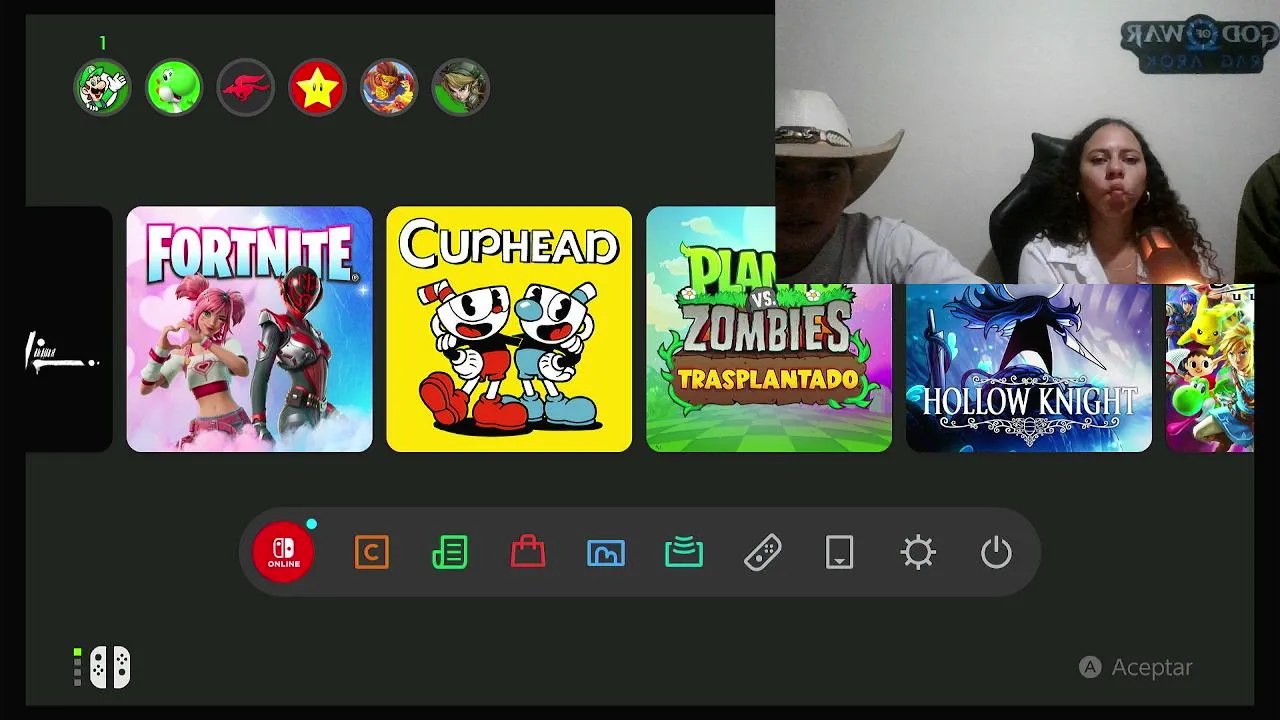
Task: Open System Settings gear icon
Action: pos(918,552)
